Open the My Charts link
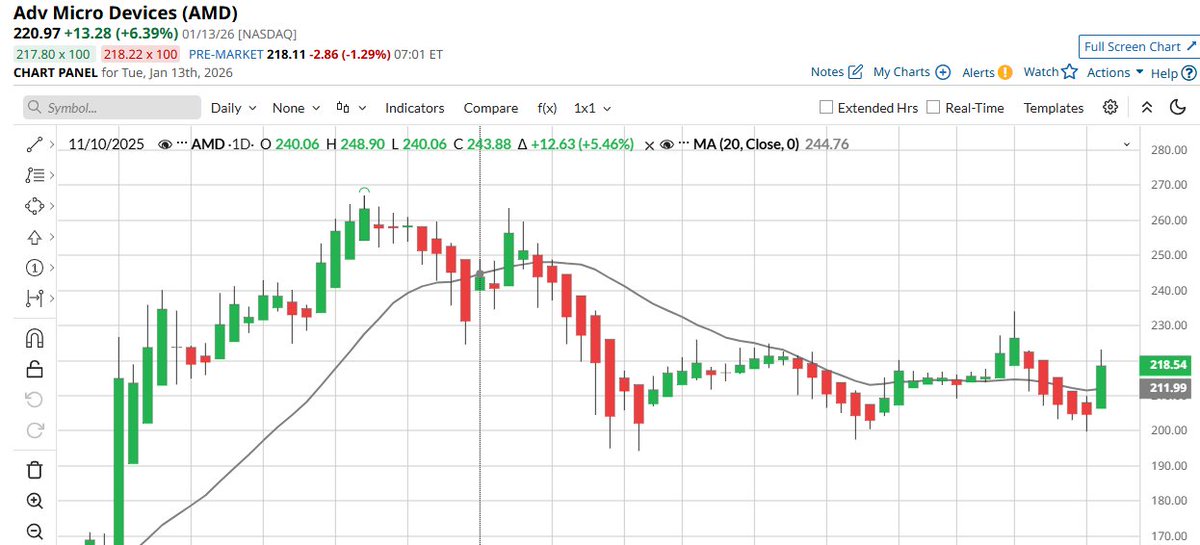Viewport: 1200px width, 545px height. pos(902,72)
